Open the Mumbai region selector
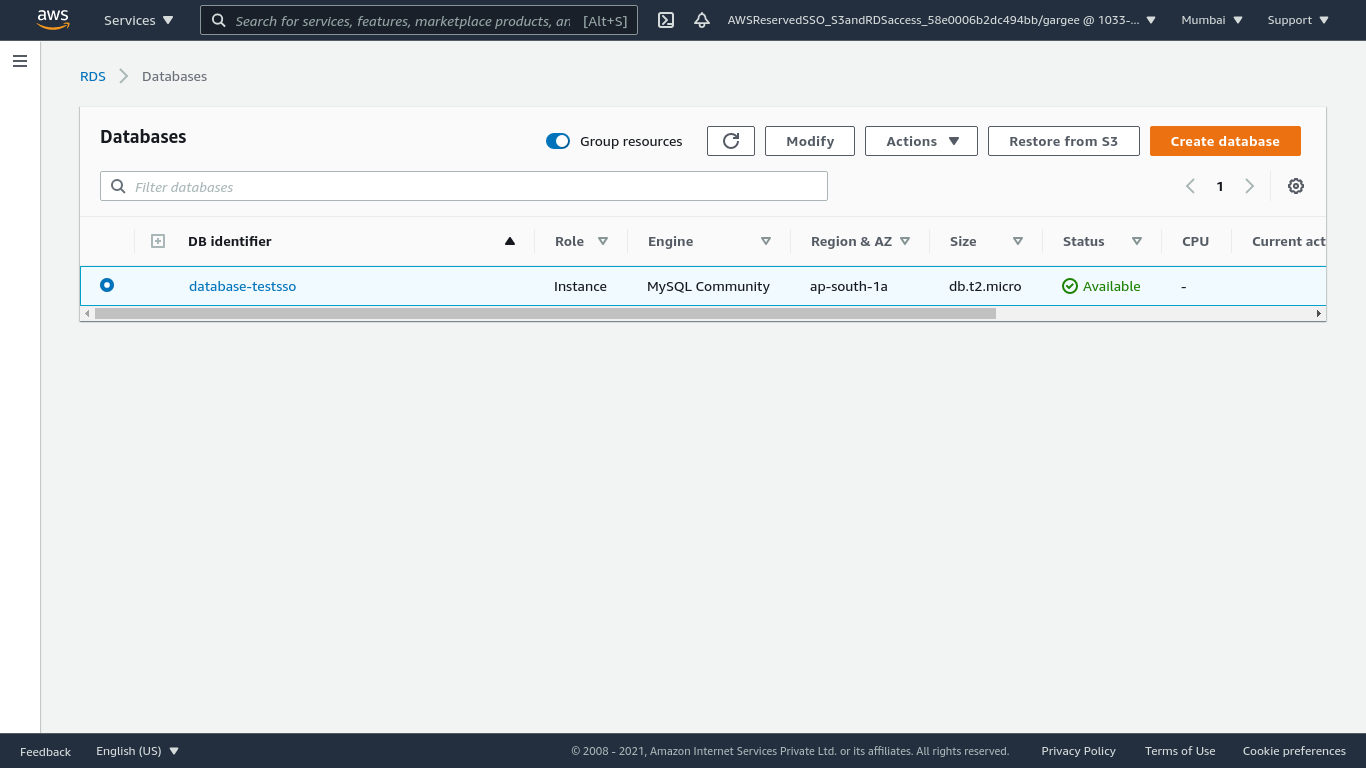The image size is (1366, 768). coord(1212,20)
